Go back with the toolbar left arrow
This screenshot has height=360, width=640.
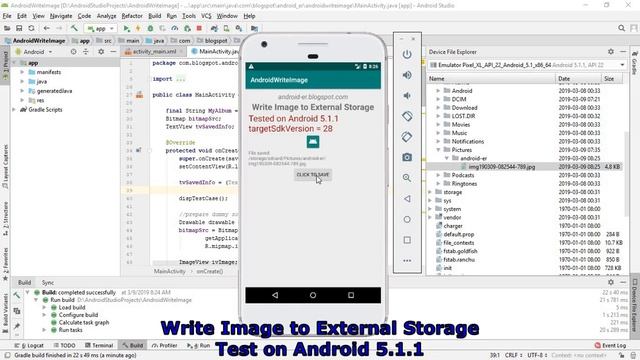coord(47,28)
